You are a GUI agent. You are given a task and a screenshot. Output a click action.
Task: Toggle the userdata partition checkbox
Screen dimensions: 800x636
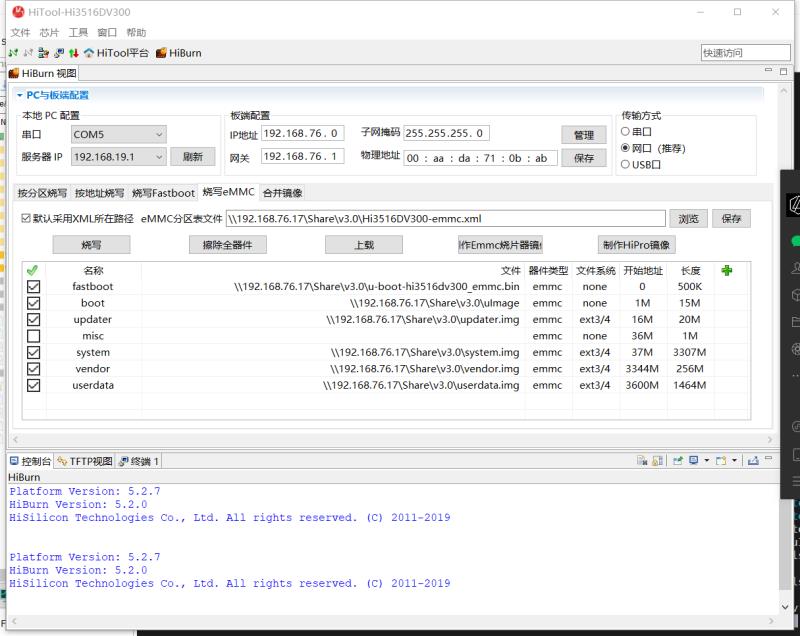[x=34, y=385]
